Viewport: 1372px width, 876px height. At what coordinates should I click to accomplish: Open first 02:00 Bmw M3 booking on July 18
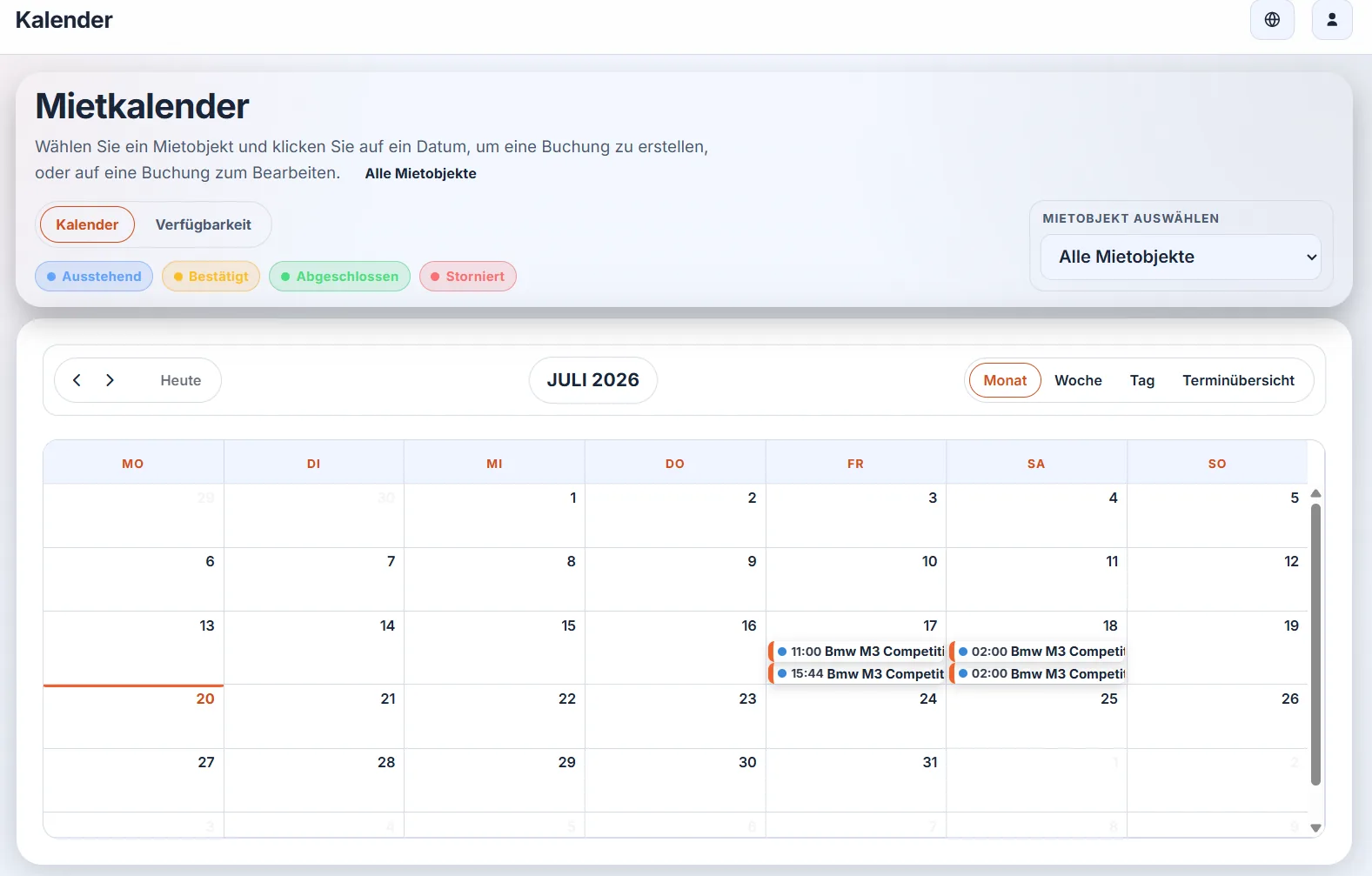click(1038, 652)
